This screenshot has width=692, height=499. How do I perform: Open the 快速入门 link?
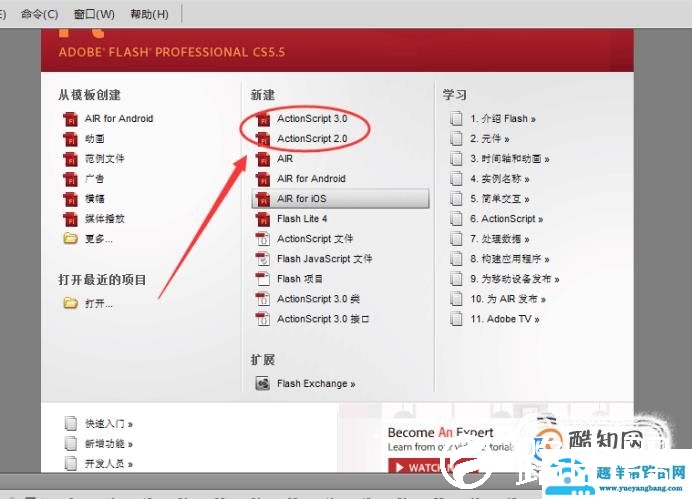[109, 424]
